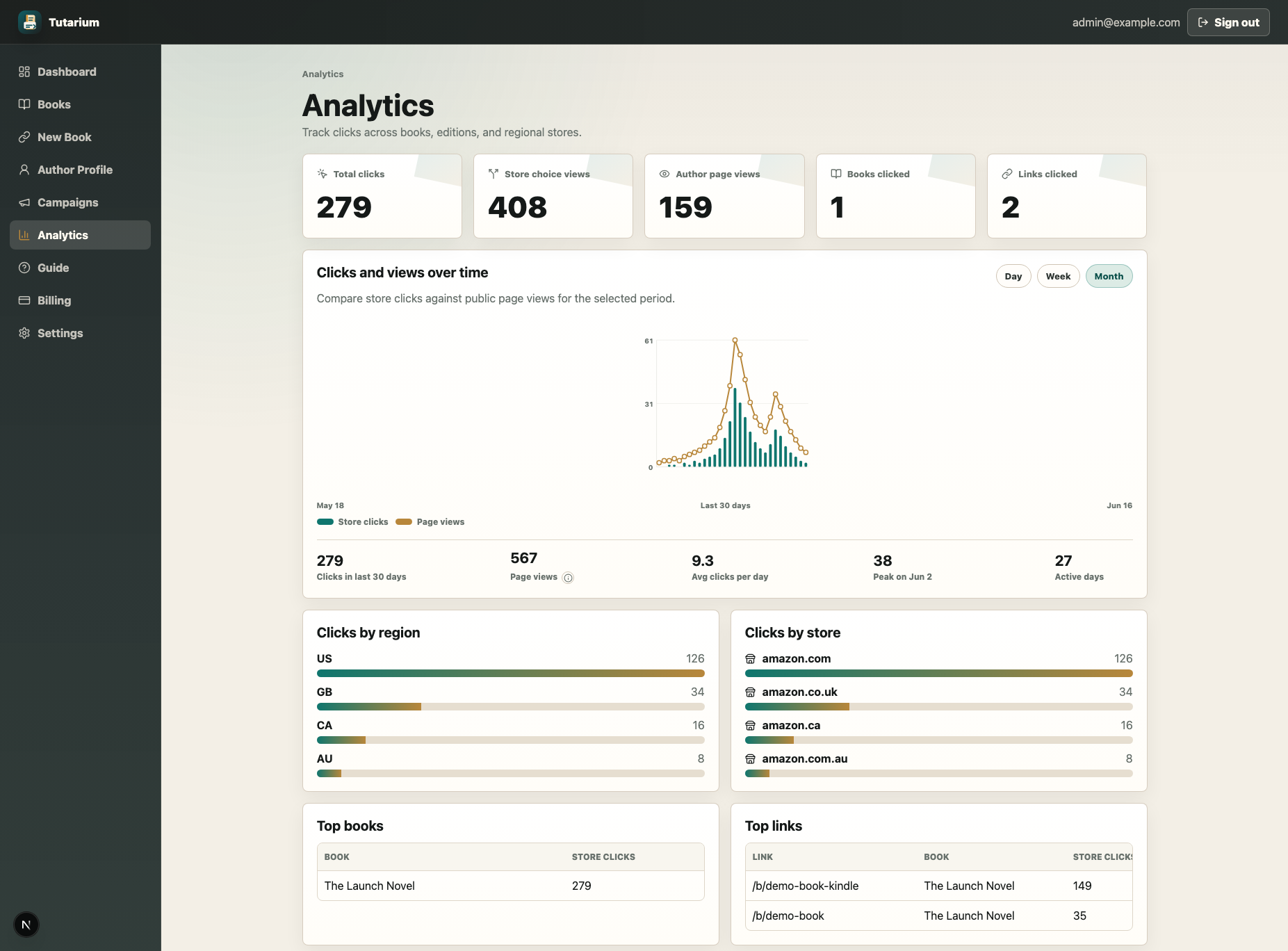The height and width of the screenshot is (951, 1288).
Task: Open the Dashboard page
Action: 80,72
